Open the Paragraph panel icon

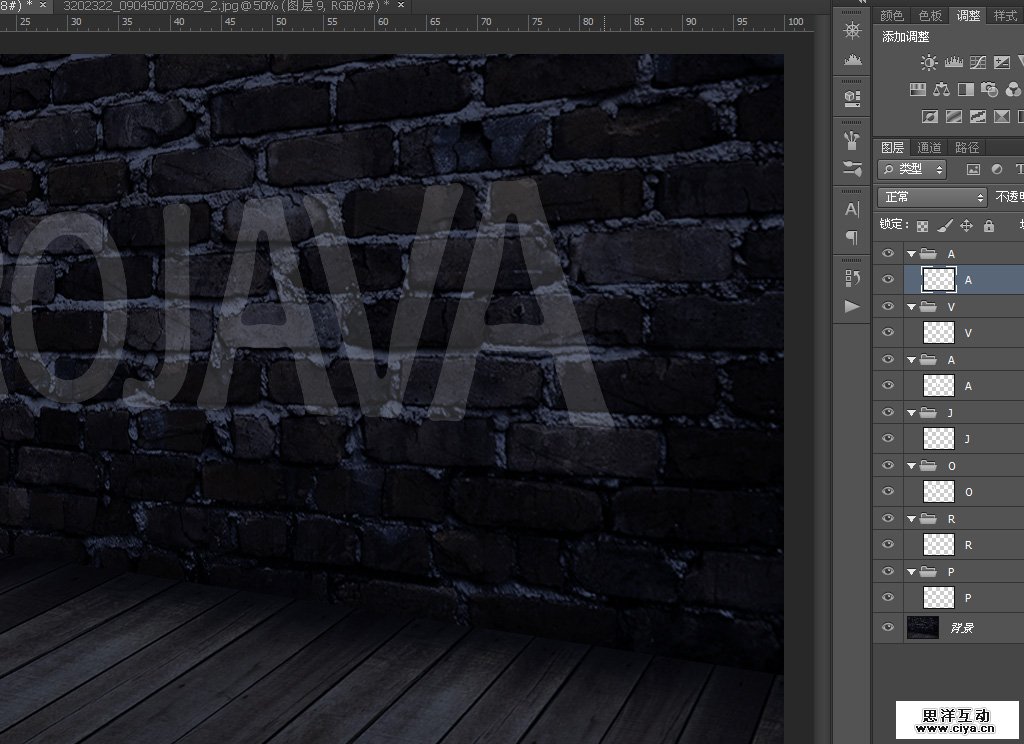click(852, 237)
